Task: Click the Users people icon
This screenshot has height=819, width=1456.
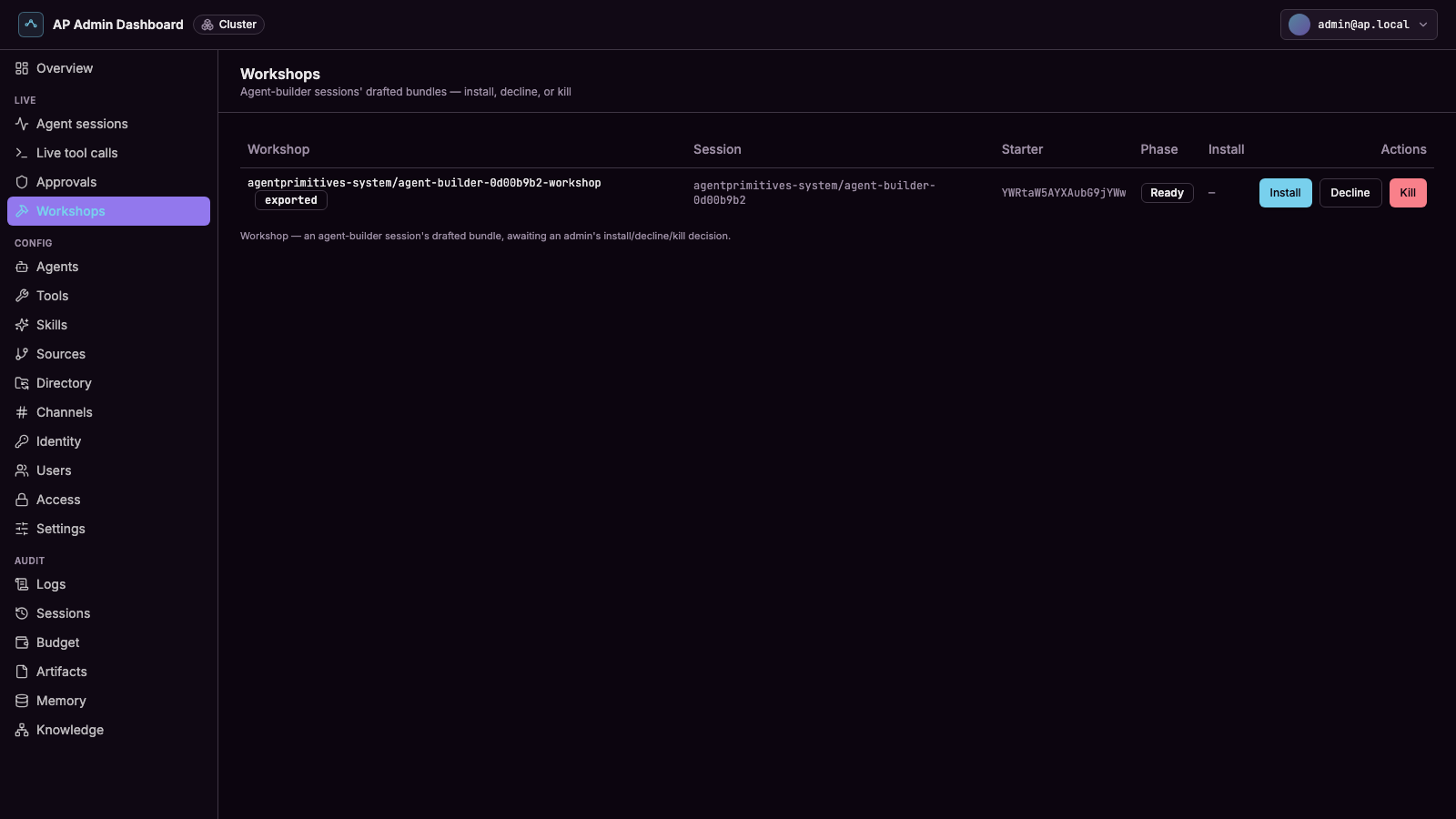Action: pyautogui.click(x=22, y=470)
